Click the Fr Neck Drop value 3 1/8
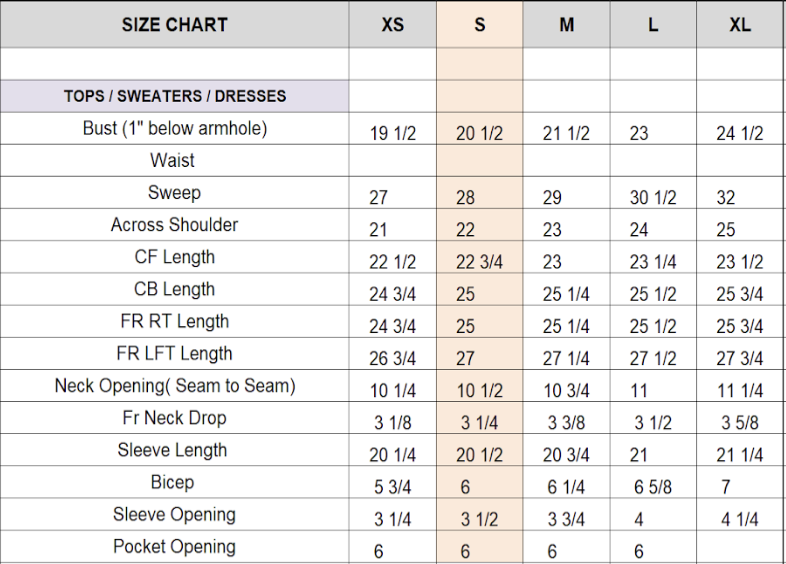 pos(392,423)
